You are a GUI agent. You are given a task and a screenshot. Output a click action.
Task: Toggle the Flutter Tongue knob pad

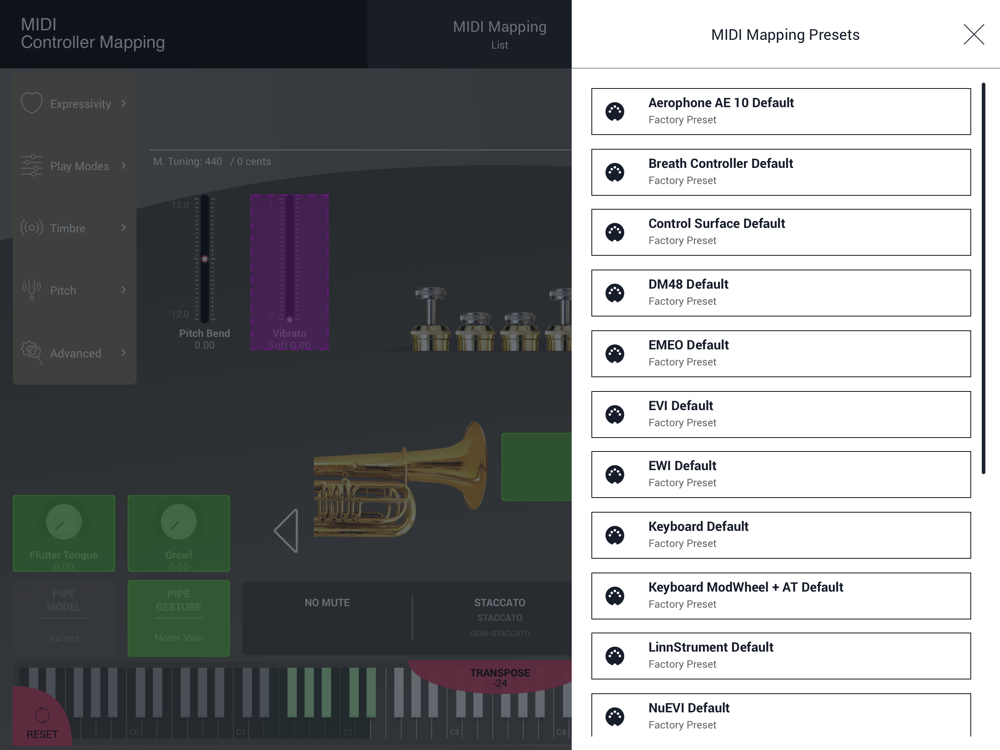coord(64,533)
